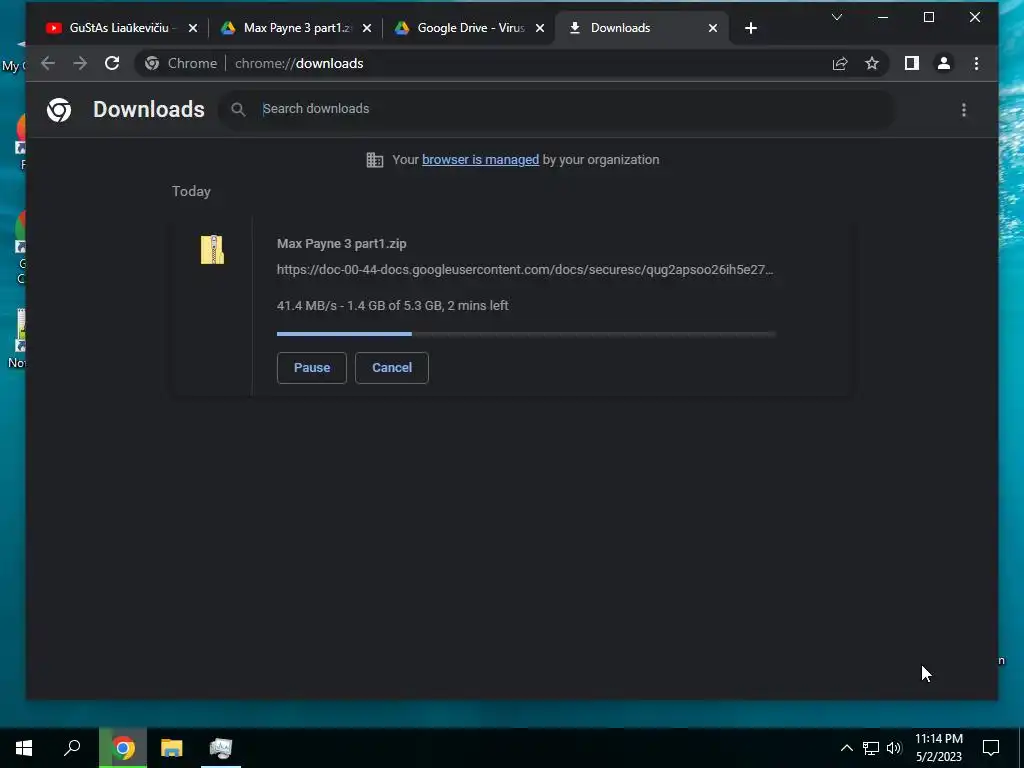Click the Chrome taskbar icon
Viewport: 1024px width, 768px height.
[123, 748]
